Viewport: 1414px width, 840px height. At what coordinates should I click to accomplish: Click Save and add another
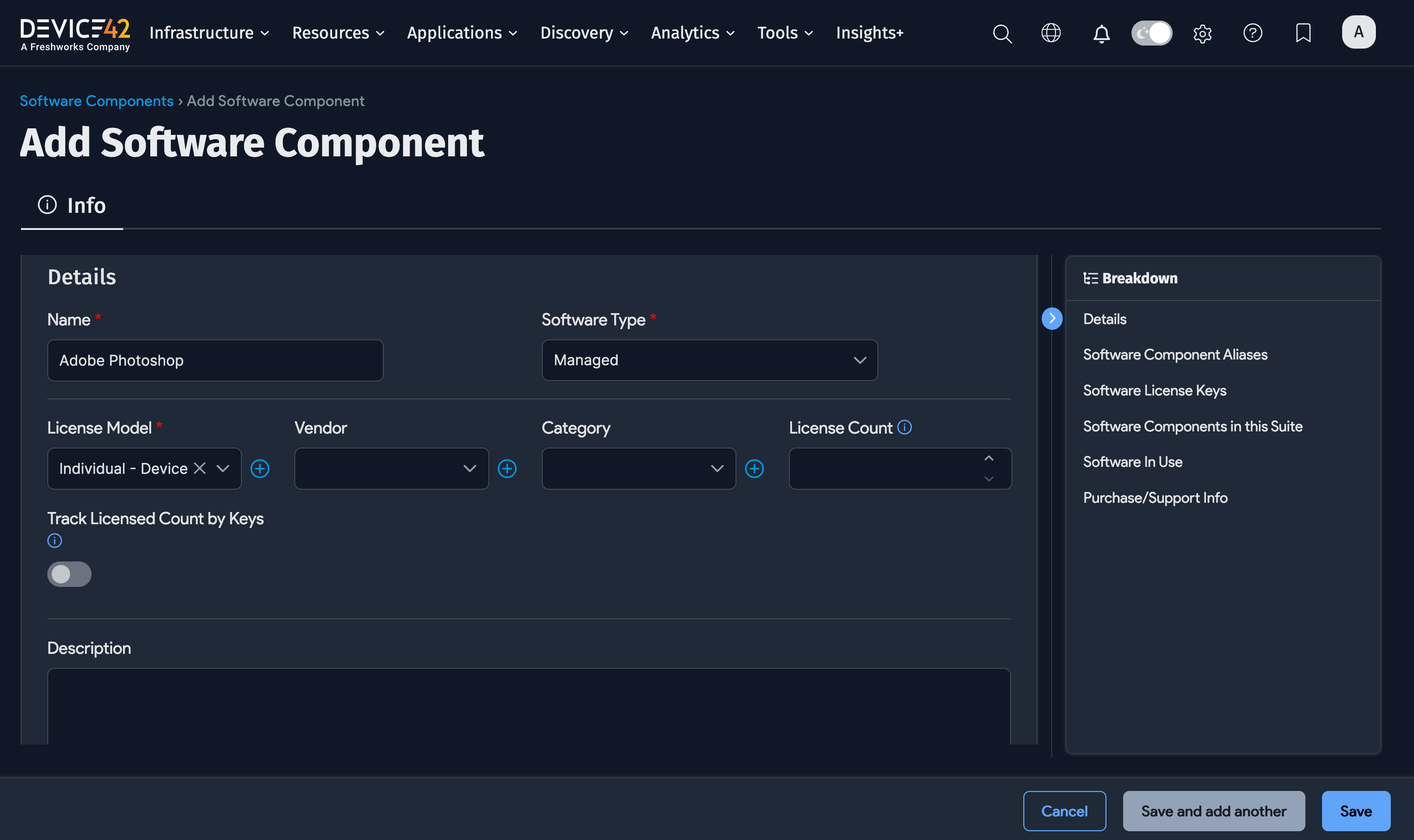pos(1213,811)
